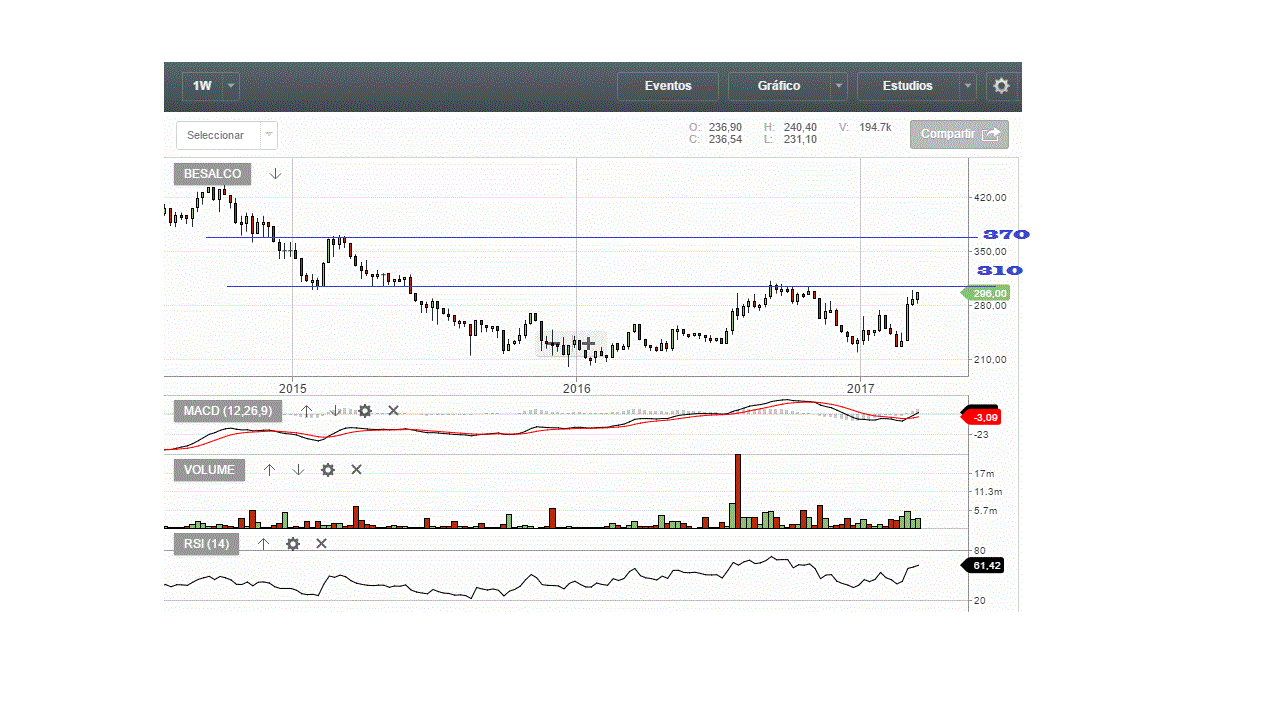Expand the Gráfico dropdown arrow
The width and height of the screenshot is (1266, 723).
(838, 86)
